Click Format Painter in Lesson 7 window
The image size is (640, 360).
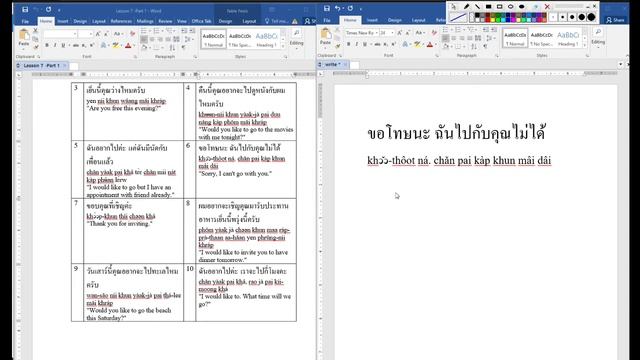pyautogui.click(x=36, y=47)
